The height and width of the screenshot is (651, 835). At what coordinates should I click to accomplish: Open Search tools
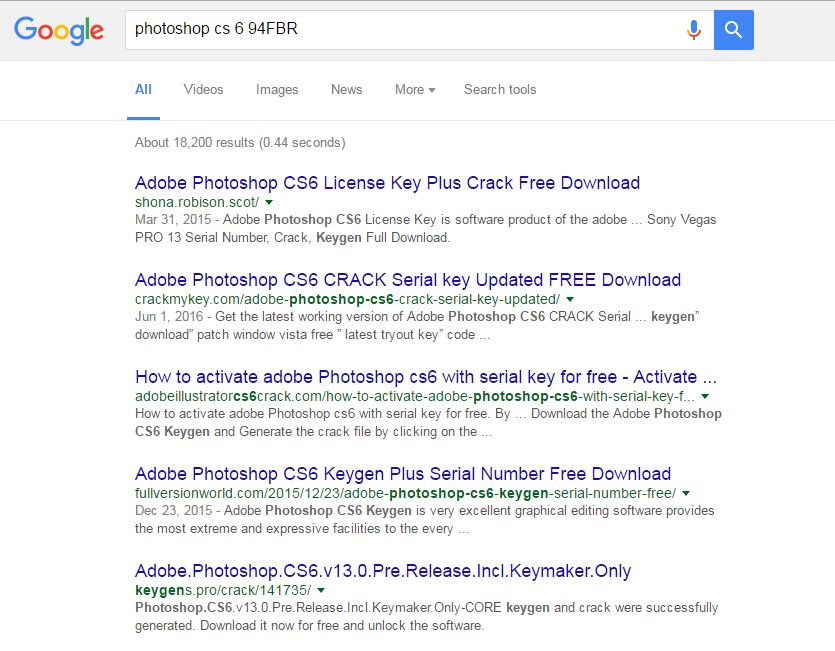500,89
